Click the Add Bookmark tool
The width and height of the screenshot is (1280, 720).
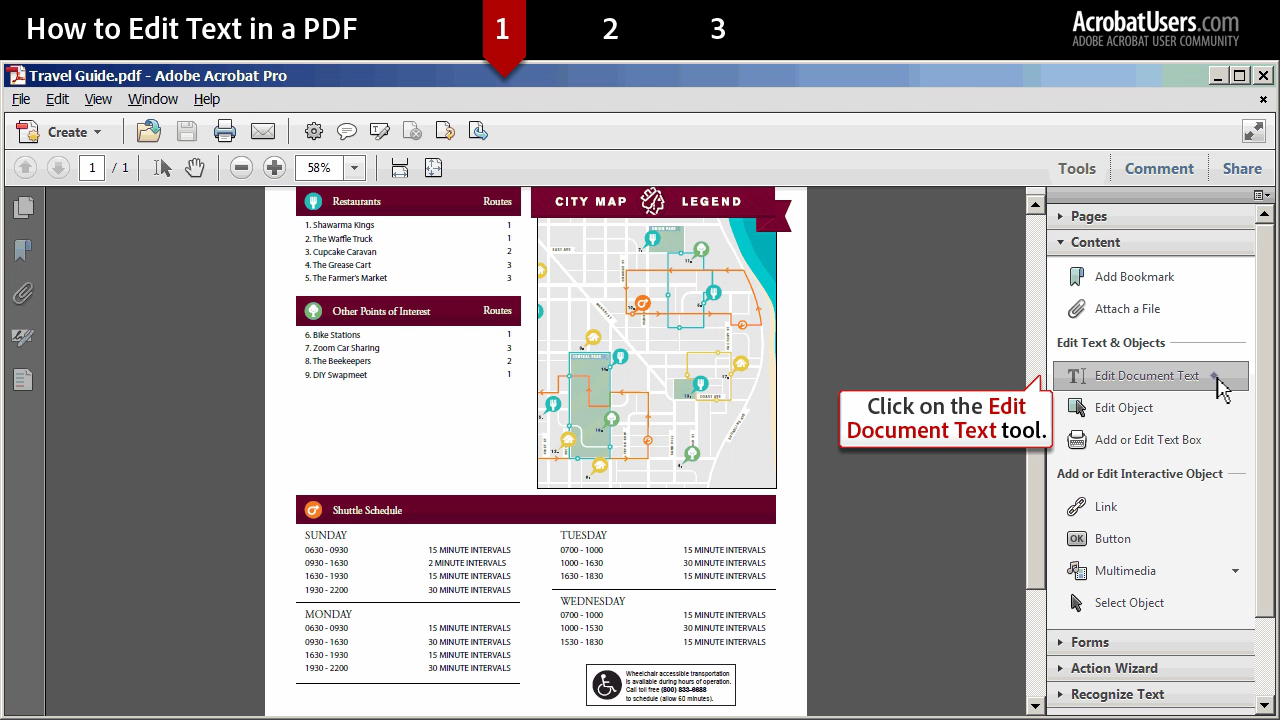coord(1133,277)
